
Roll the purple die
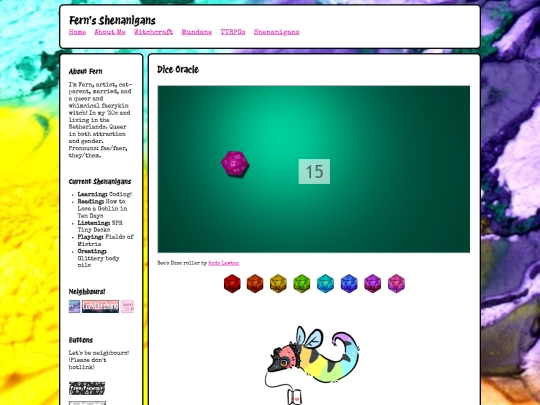(x=373, y=283)
